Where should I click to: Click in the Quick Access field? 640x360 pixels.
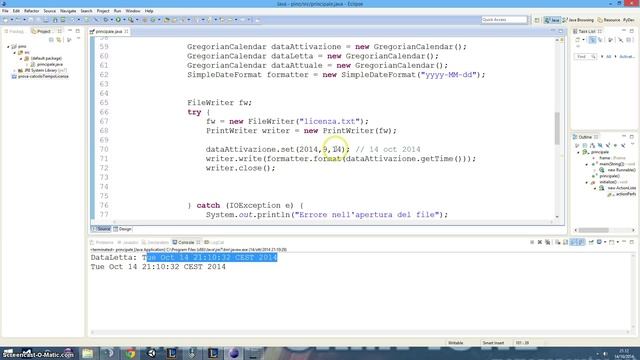pyautogui.click(x=504, y=20)
